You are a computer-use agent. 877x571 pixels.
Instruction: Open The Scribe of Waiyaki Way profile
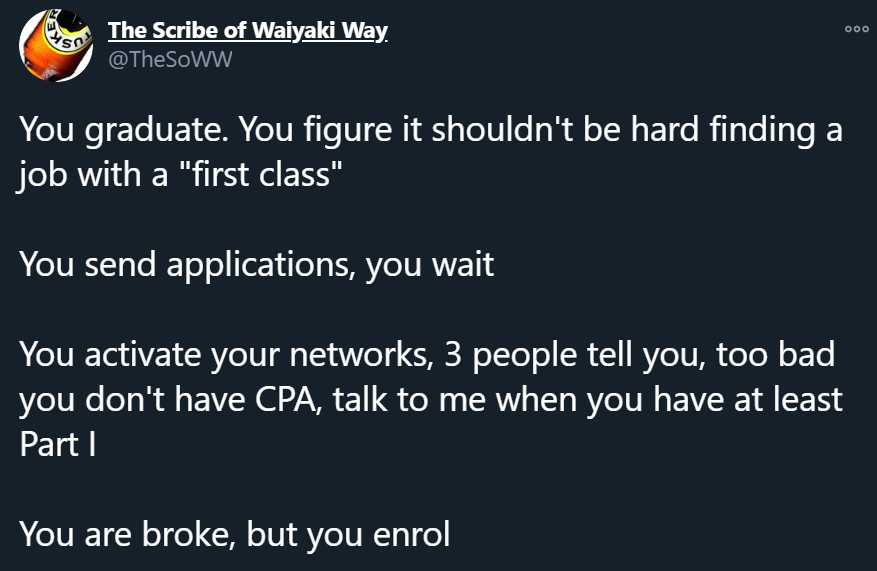(247, 30)
